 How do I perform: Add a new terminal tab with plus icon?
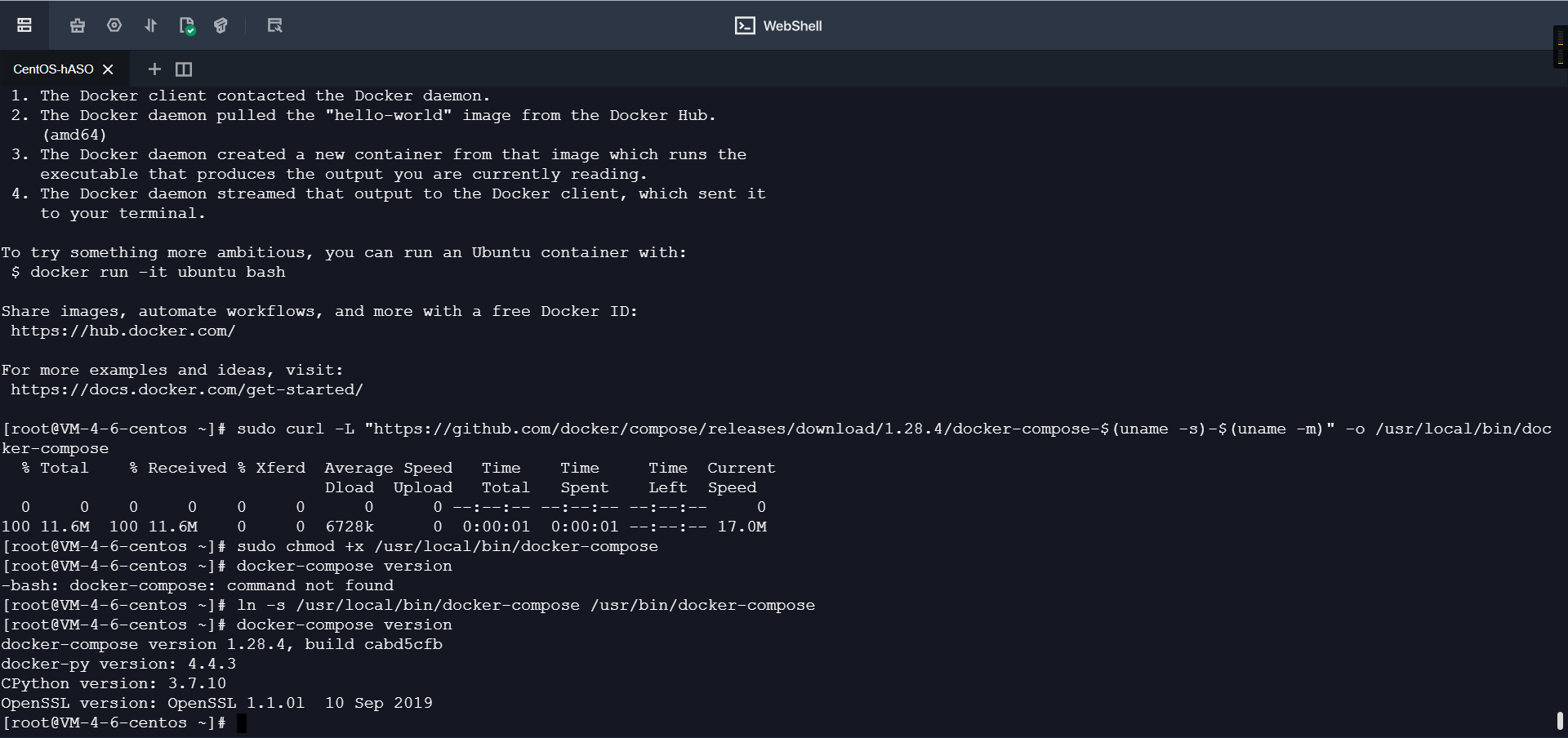pos(154,69)
